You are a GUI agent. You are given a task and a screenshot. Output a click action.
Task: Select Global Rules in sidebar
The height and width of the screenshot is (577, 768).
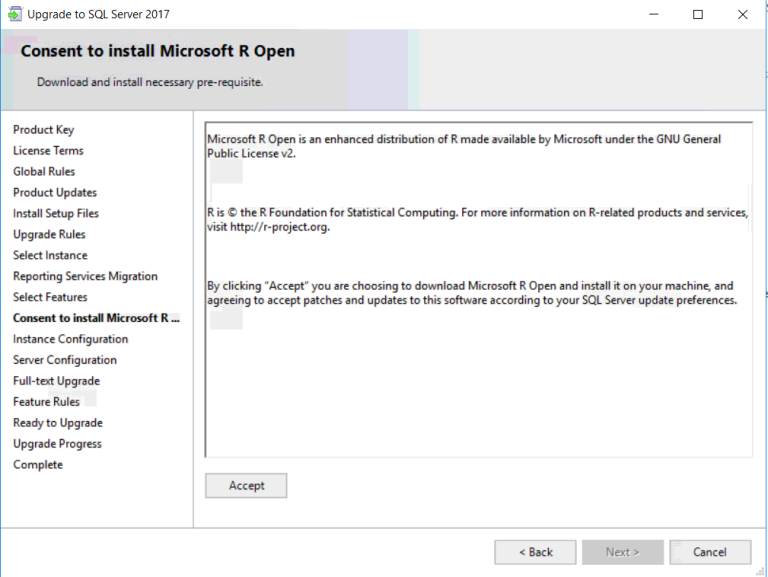tap(44, 172)
